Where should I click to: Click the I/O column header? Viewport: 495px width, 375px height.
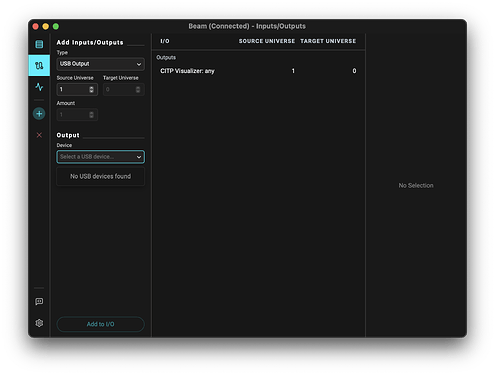[x=165, y=41]
